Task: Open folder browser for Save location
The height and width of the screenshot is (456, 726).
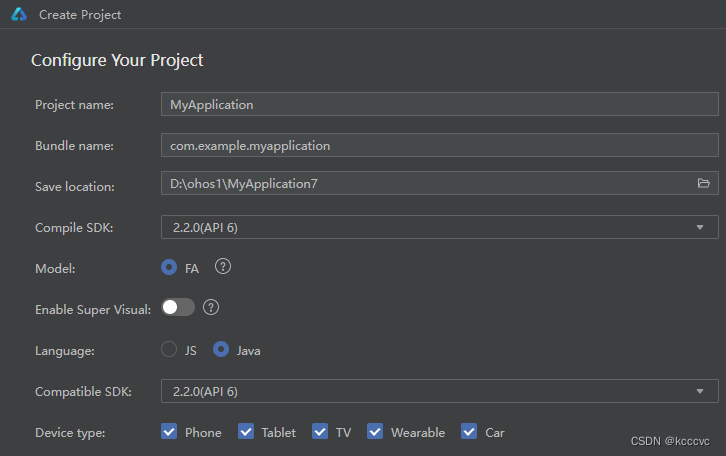Action: pos(703,183)
